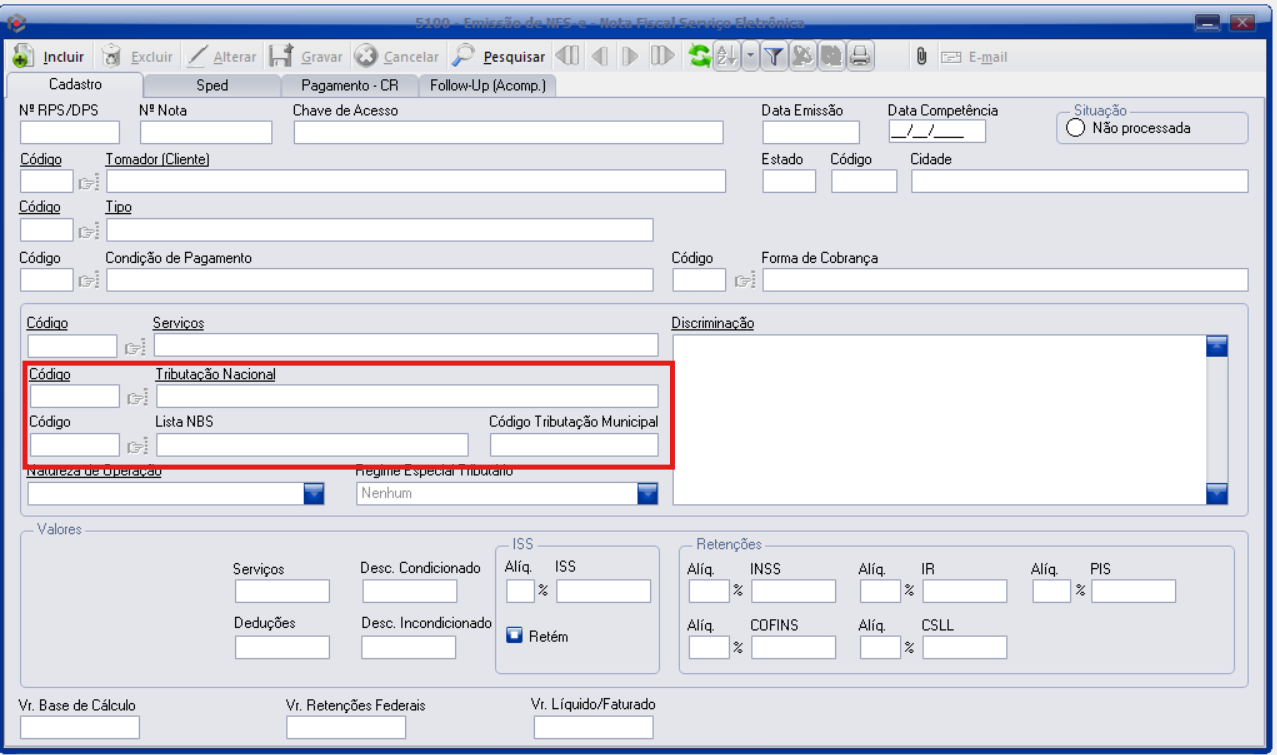
Task: Click the Data Competência date field
Action: click(x=936, y=132)
